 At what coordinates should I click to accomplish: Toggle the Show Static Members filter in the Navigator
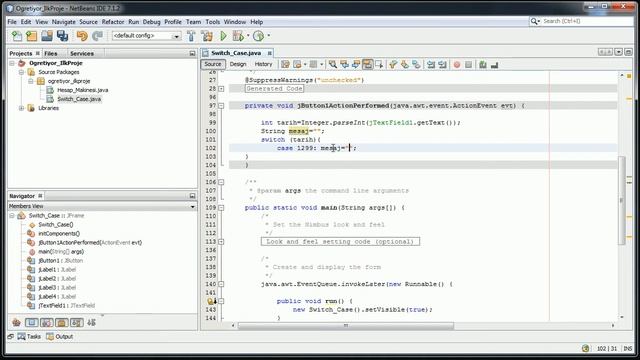click(x=47, y=322)
